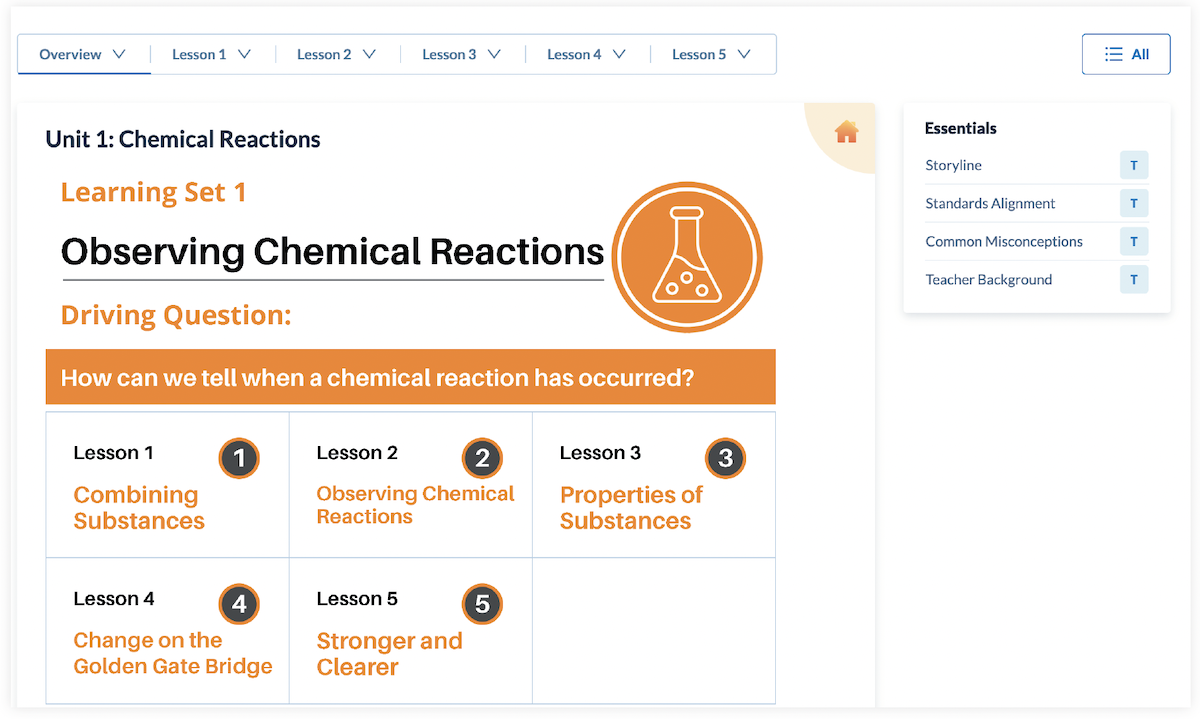Click the numbered circle on Lesson 3 card

click(x=725, y=458)
